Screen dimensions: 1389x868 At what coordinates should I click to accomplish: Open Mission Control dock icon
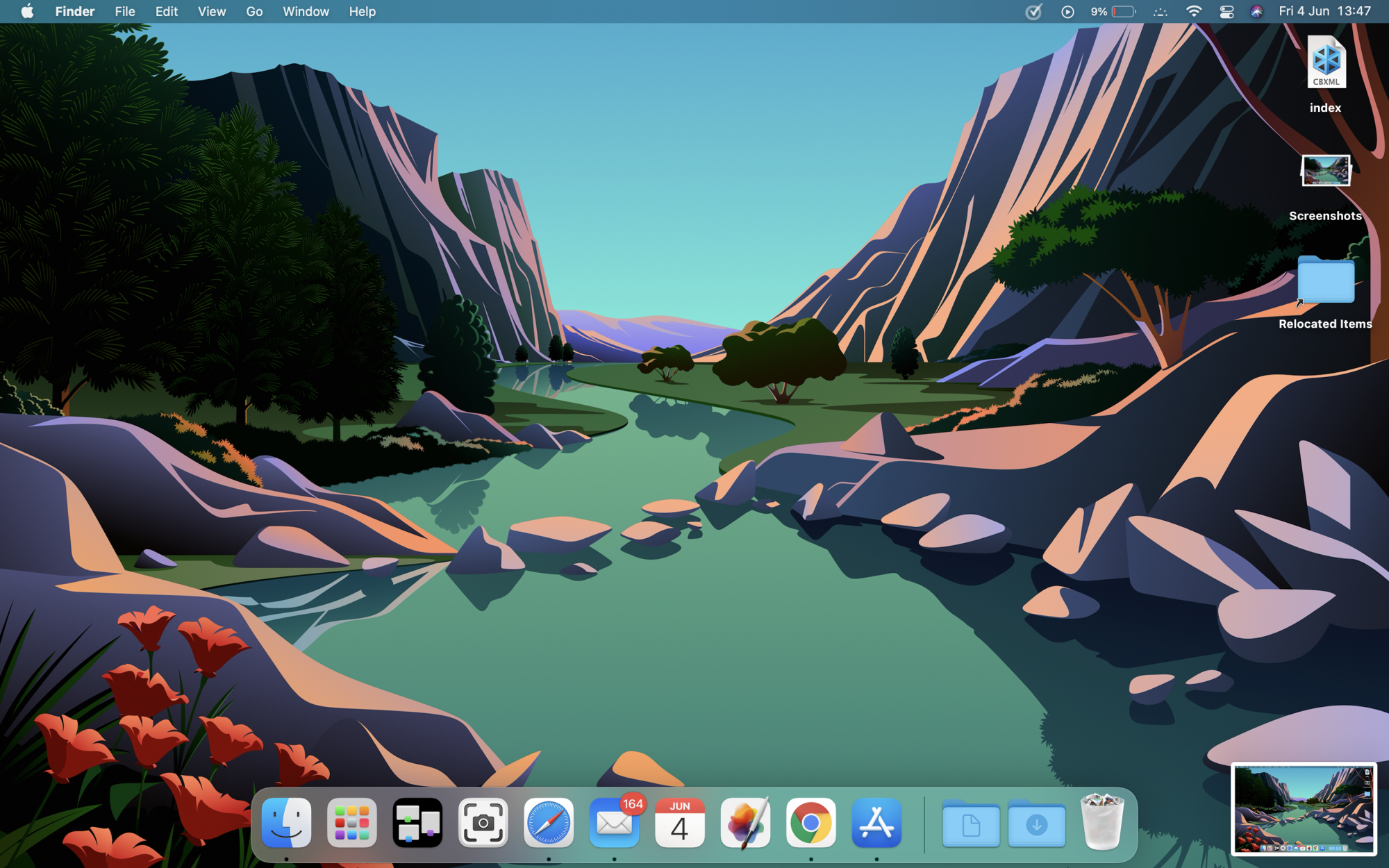(417, 823)
